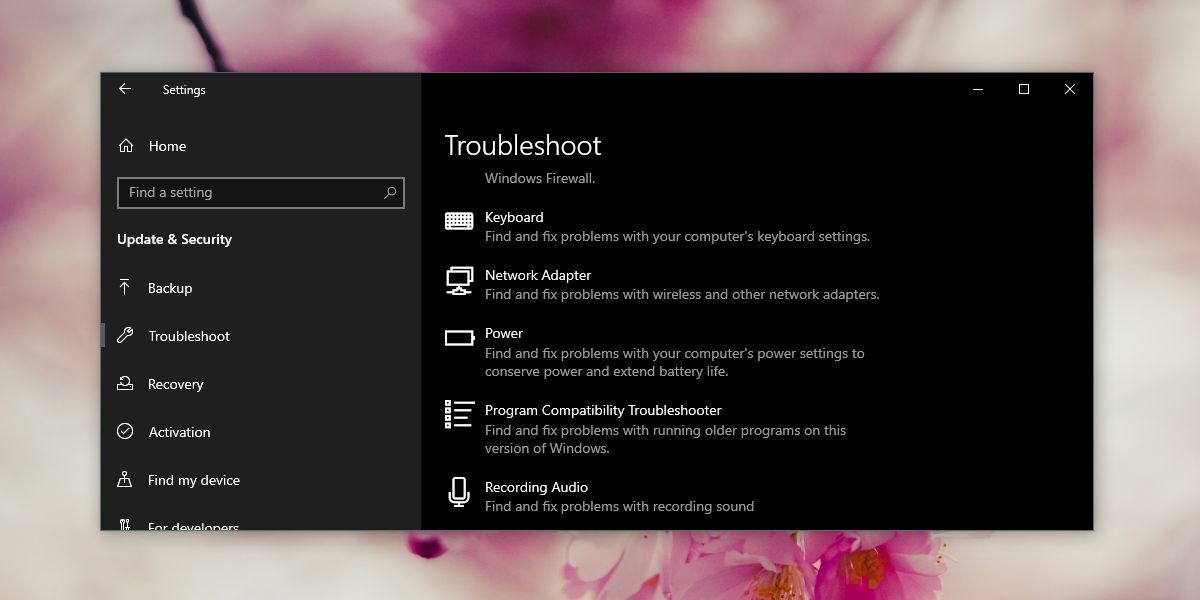The image size is (1200, 600).
Task: Select the Network Adapter monitor icon
Action: pos(459,281)
